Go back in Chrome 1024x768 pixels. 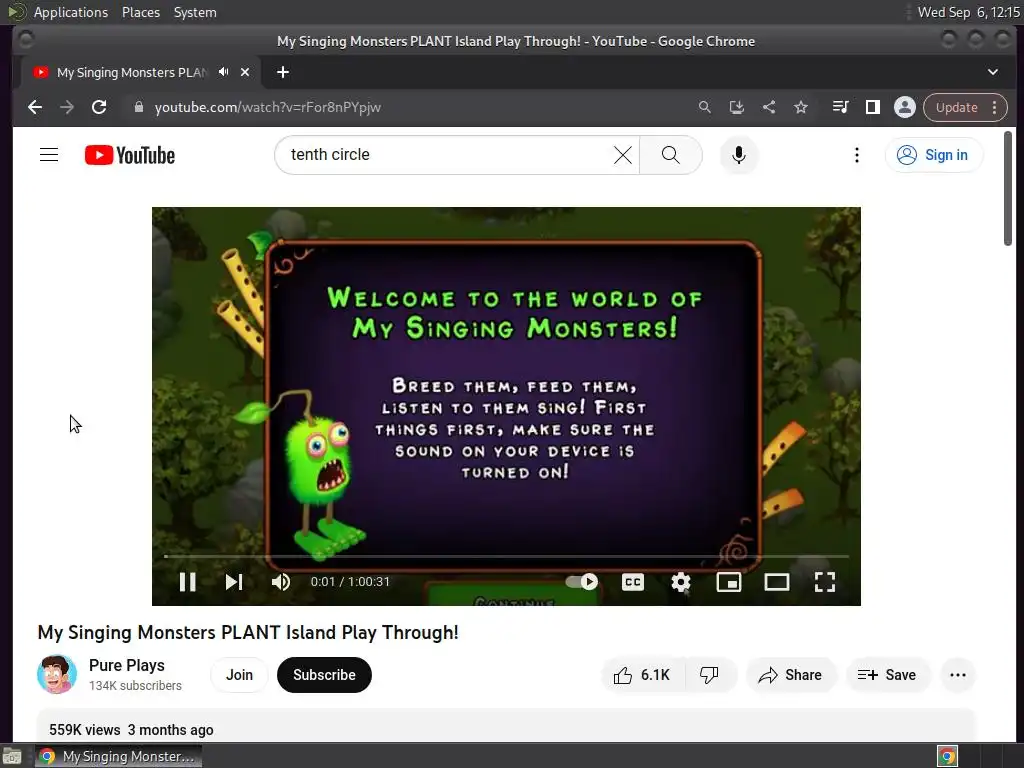[35, 107]
